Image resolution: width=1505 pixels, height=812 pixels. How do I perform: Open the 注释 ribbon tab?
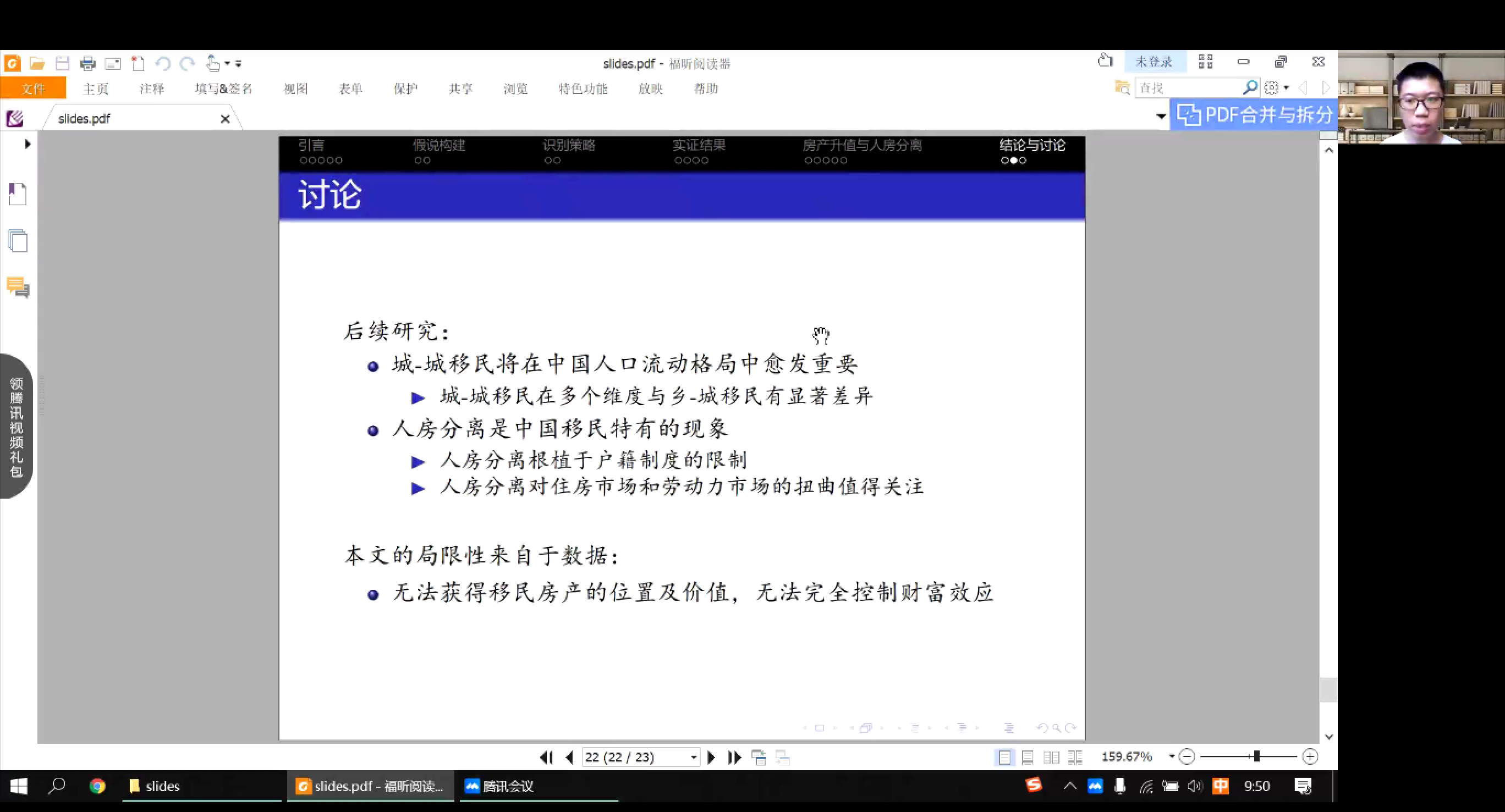151,89
